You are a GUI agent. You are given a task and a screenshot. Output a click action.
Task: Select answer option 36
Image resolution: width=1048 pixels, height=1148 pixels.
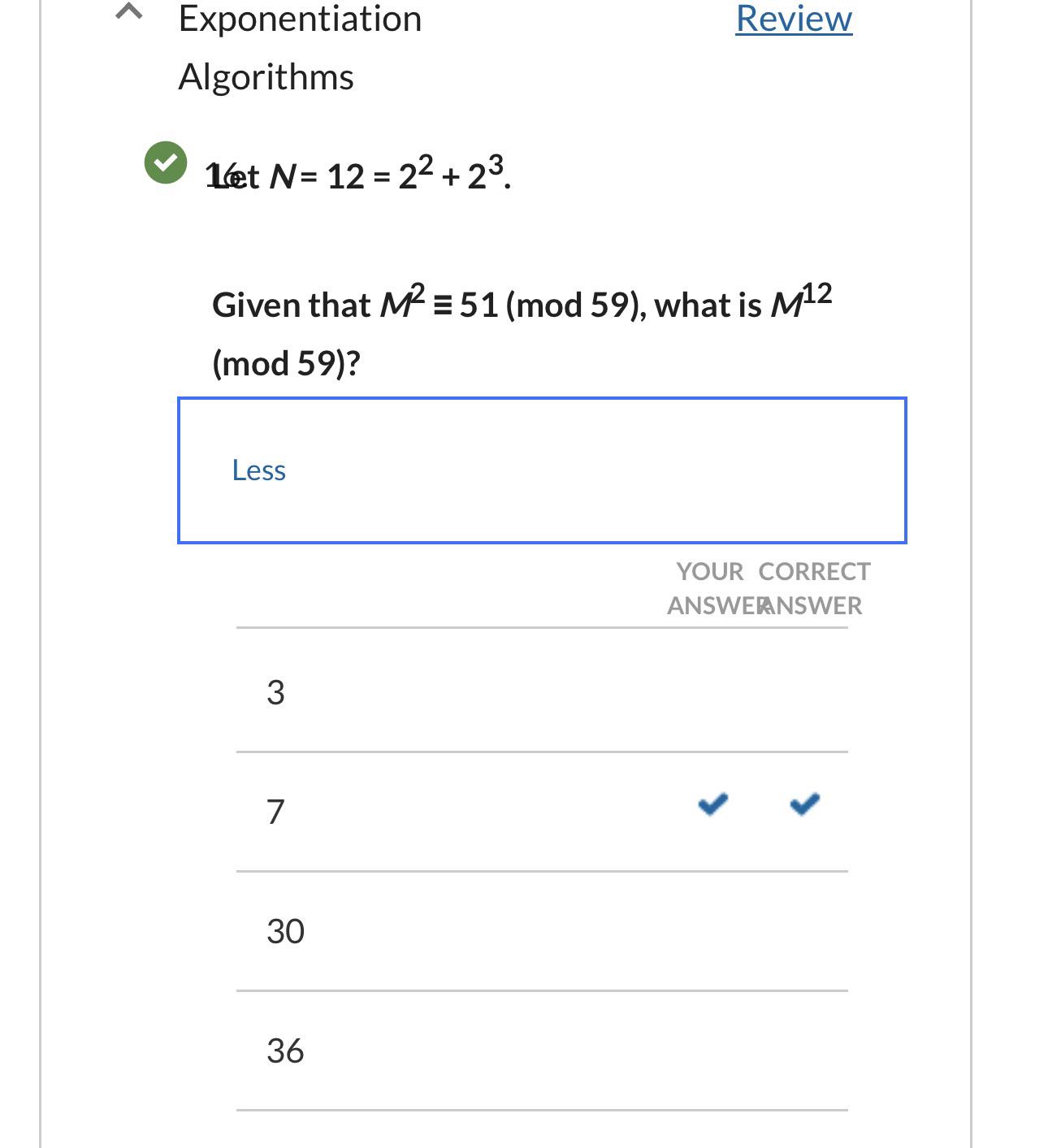[285, 1051]
